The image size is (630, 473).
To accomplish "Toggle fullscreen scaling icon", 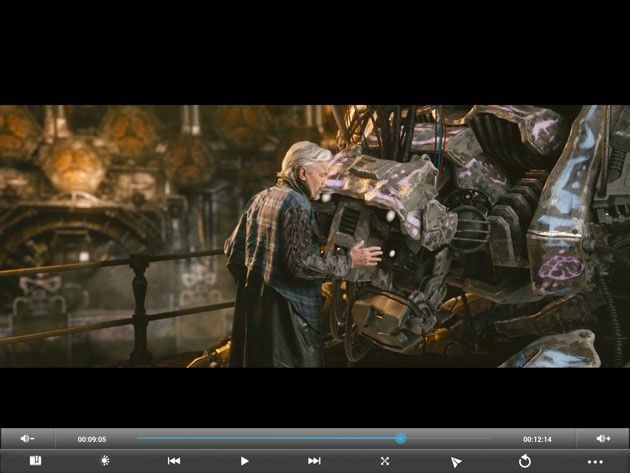I will (385, 461).
